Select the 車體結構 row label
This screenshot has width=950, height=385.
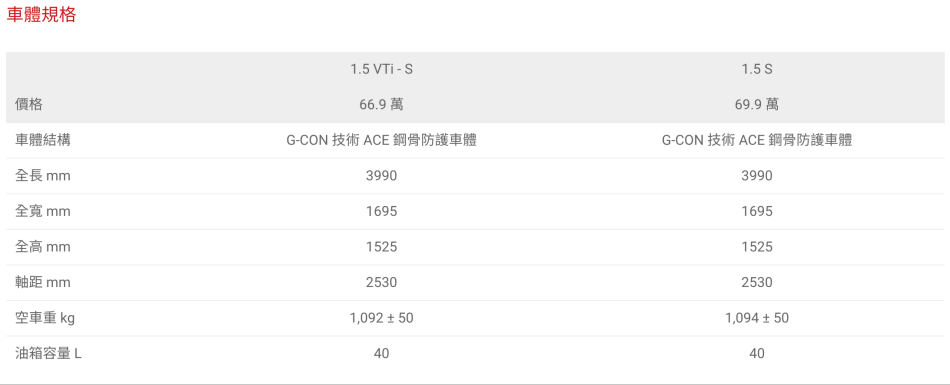(43, 141)
